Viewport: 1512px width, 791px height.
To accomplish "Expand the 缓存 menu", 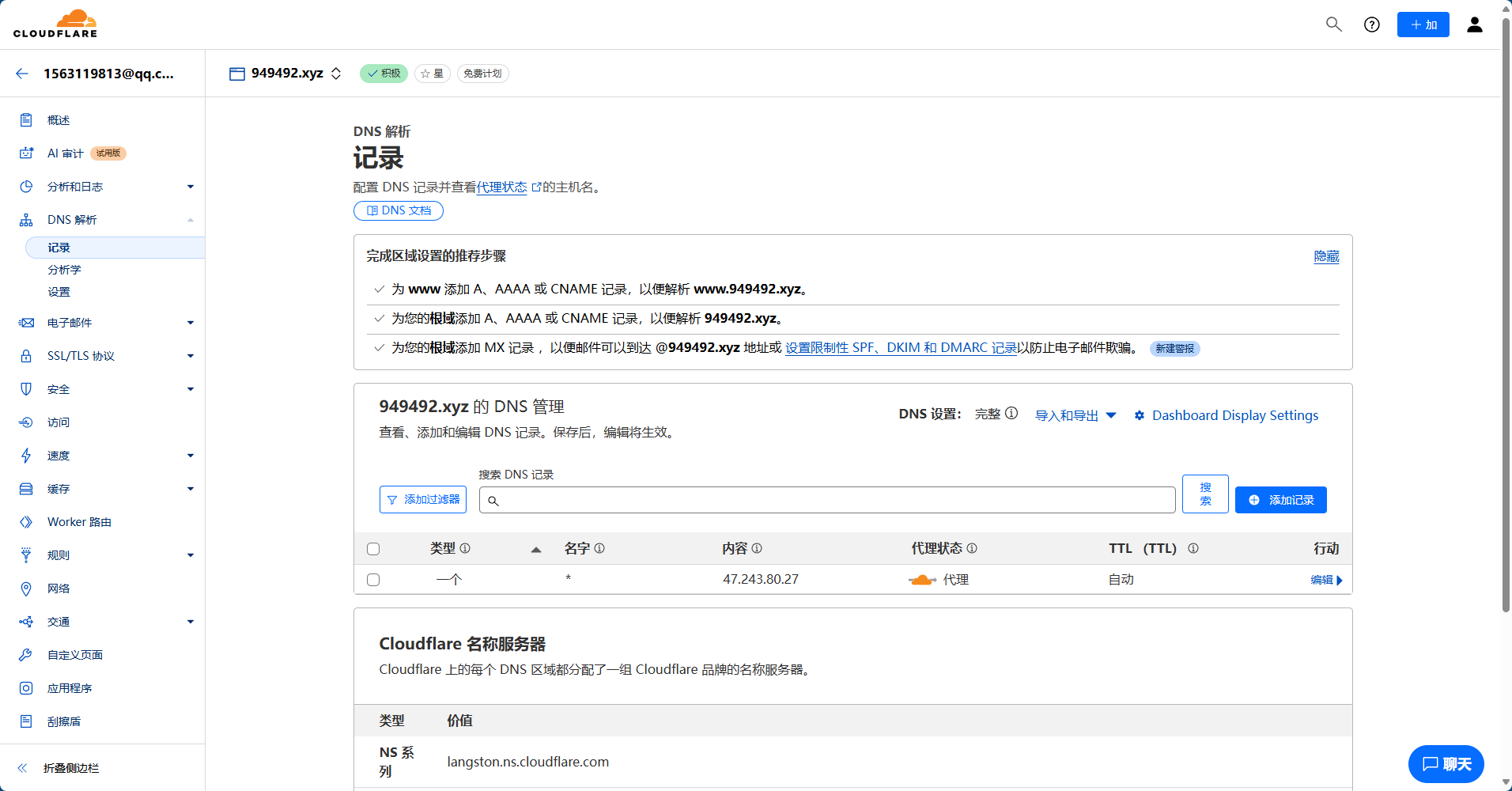I will tap(191, 489).
